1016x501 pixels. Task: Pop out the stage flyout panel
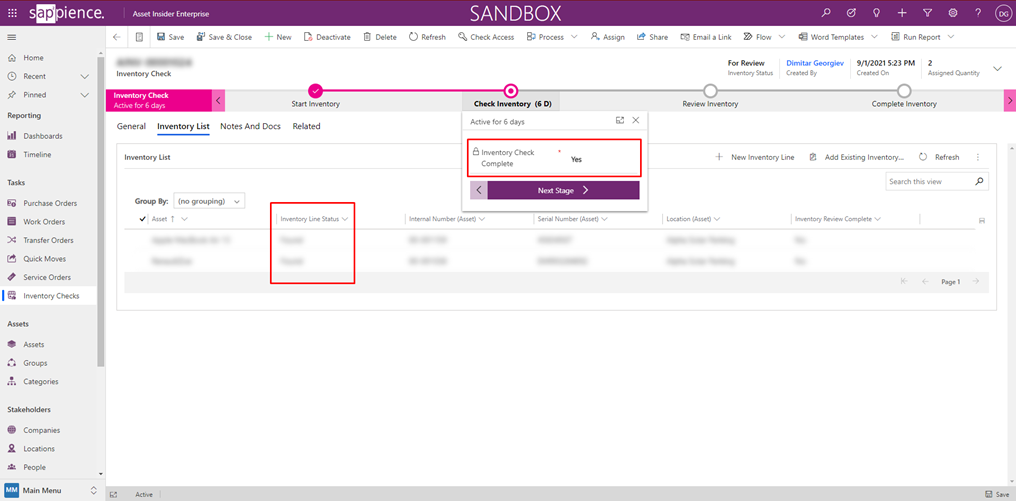(620, 121)
